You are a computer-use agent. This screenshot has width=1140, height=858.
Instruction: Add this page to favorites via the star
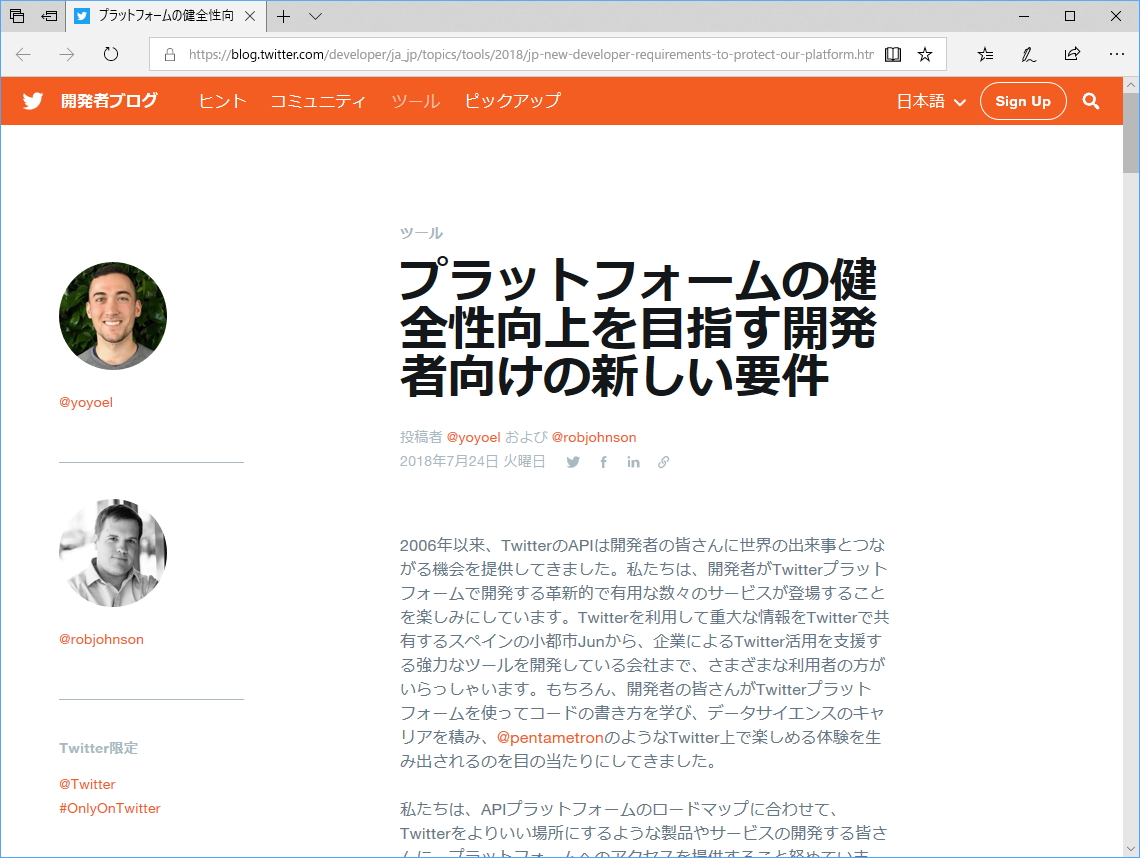923,55
